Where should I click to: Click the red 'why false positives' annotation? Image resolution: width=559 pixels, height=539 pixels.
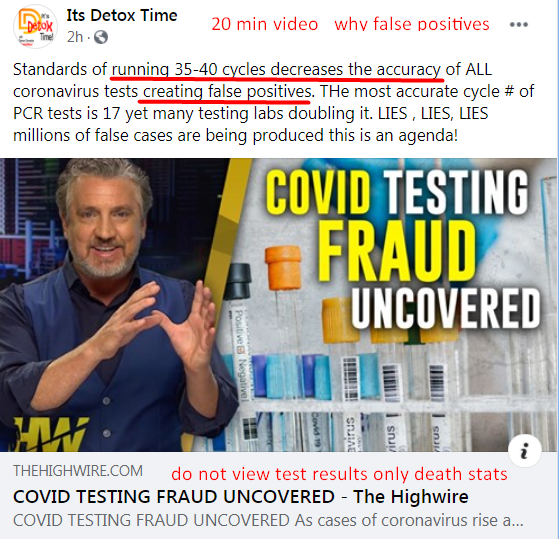click(x=412, y=24)
